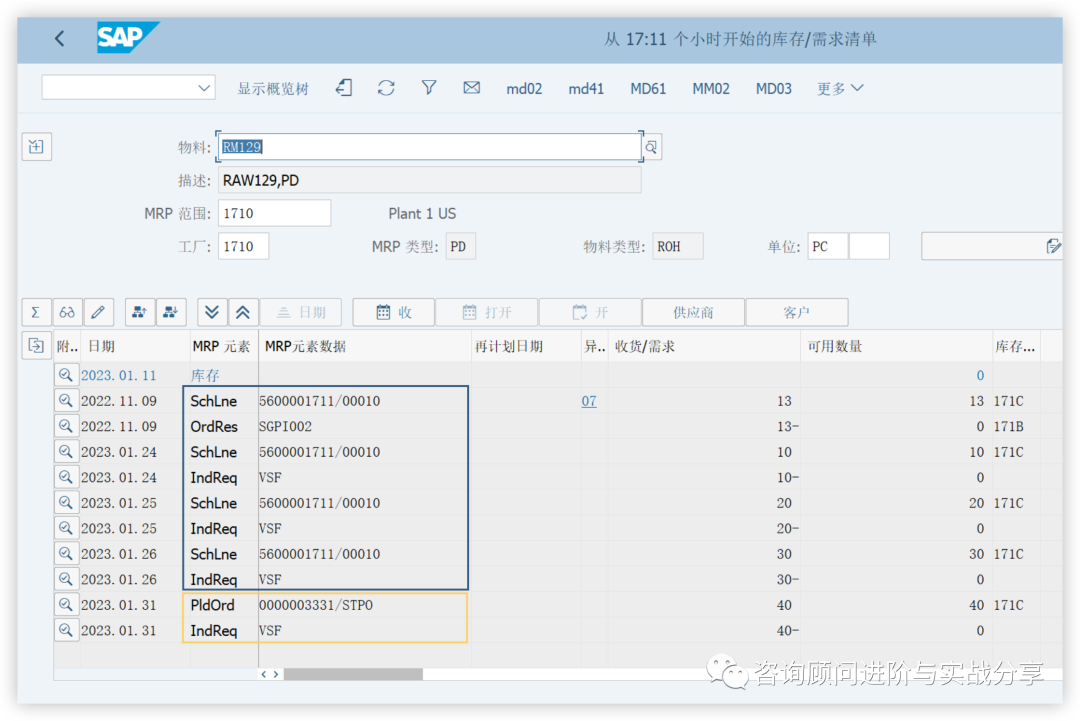Click the rescheduling date link 07
1080x721 pixels.
click(589, 401)
